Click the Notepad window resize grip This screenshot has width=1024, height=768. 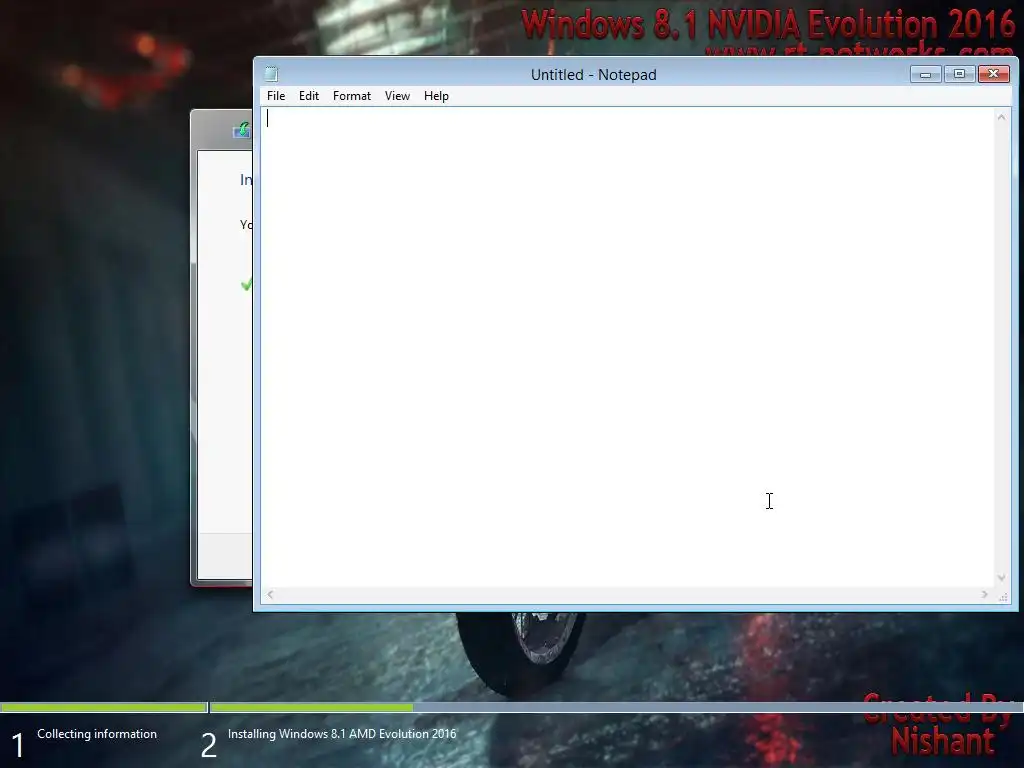coord(1002,596)
